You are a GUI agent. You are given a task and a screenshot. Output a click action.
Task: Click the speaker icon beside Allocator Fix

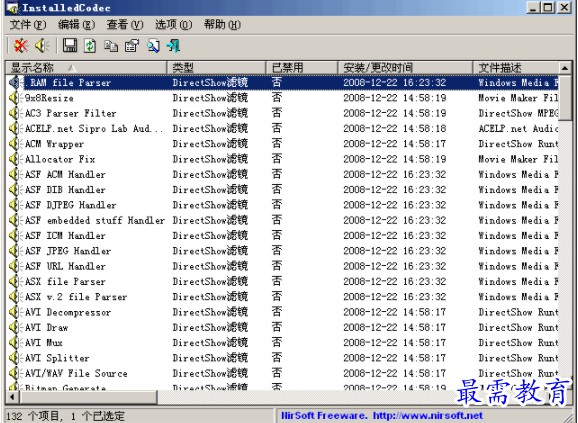click(x=15, y=159)
